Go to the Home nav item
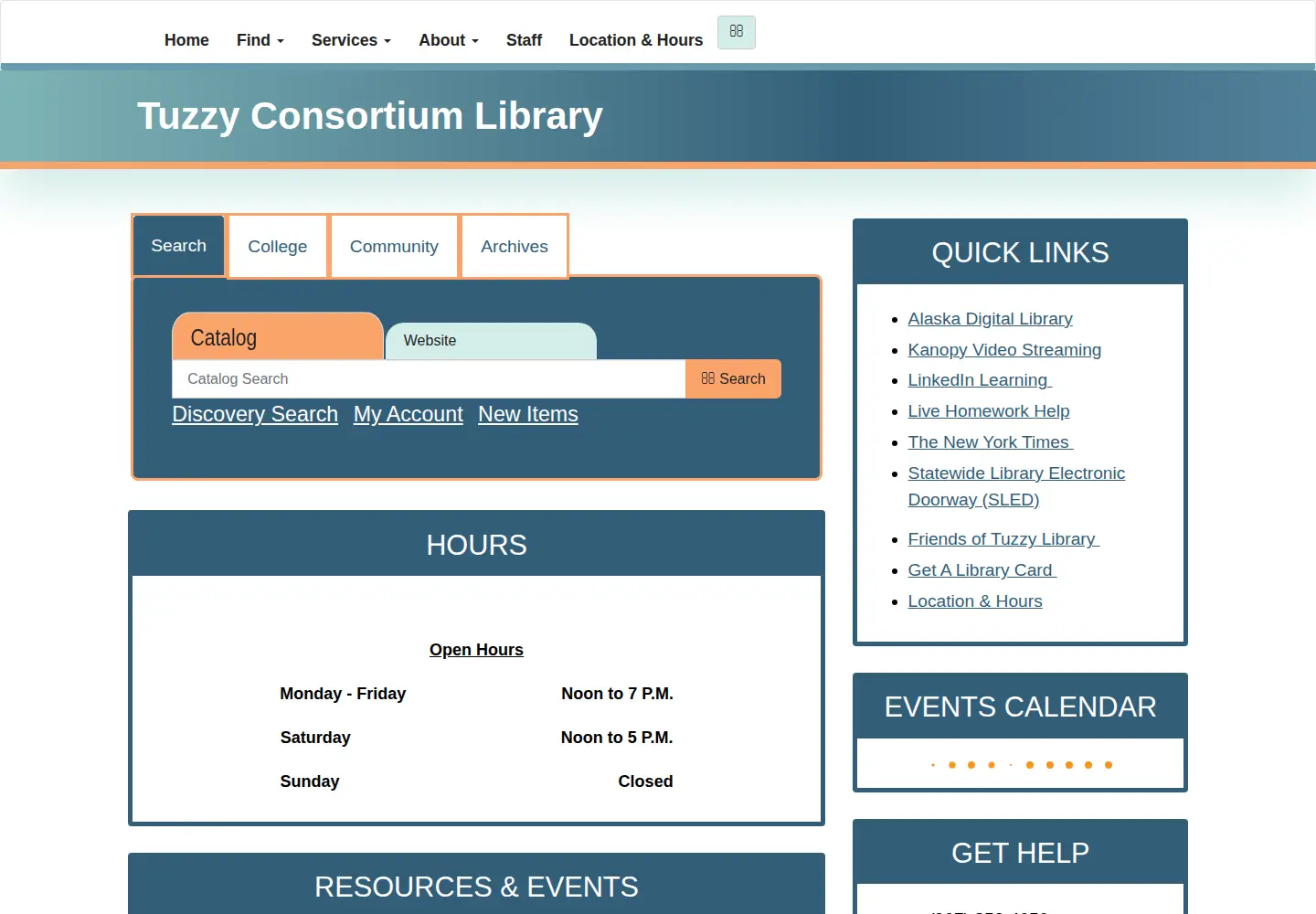The image size is (1316, 914). [x=186, y=40]
